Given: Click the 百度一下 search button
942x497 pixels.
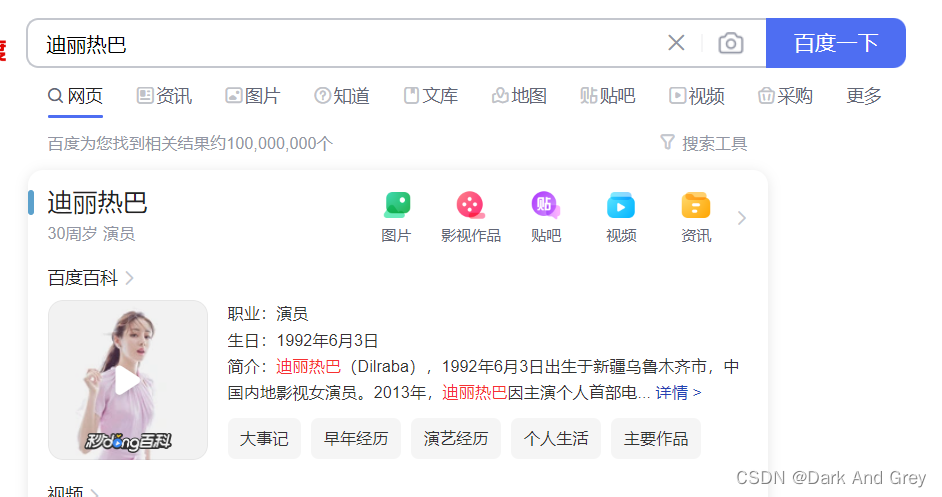Looking at the screenshot, I should coord(836,43).
